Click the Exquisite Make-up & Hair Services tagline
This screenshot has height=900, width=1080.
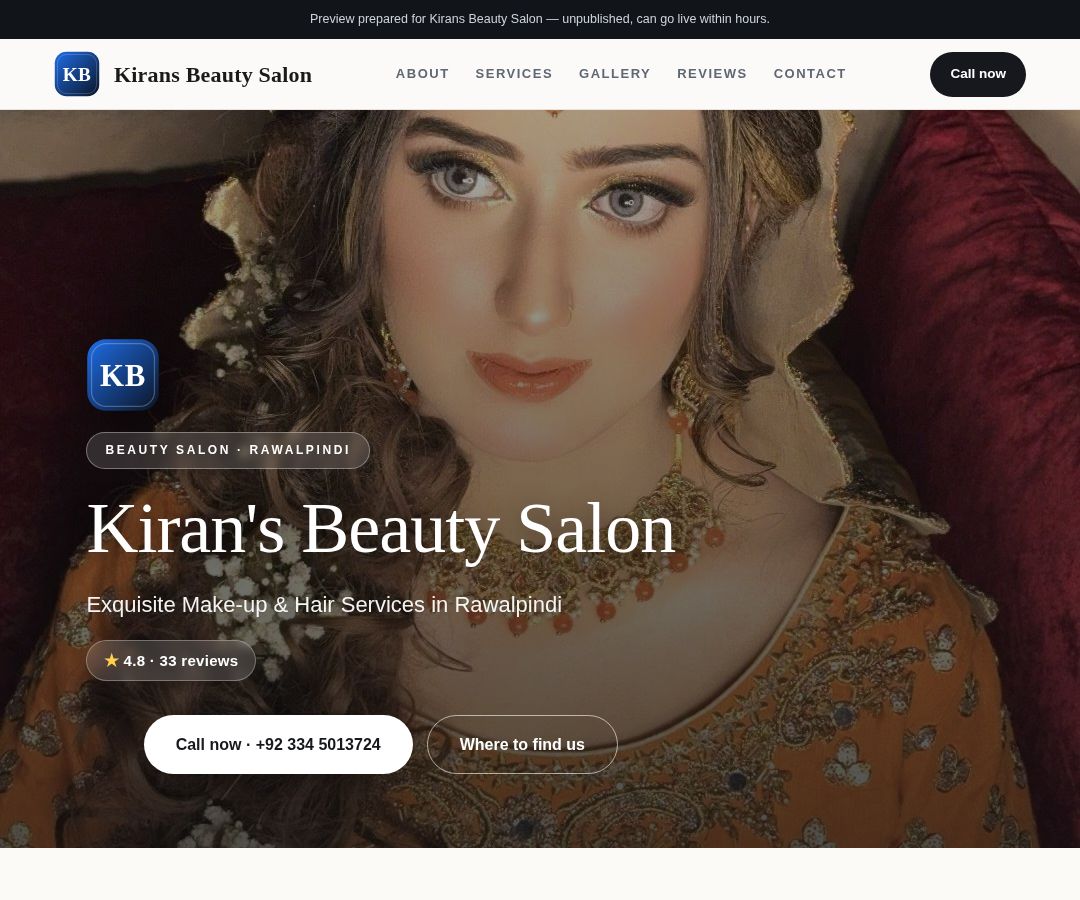coord(324,605)
